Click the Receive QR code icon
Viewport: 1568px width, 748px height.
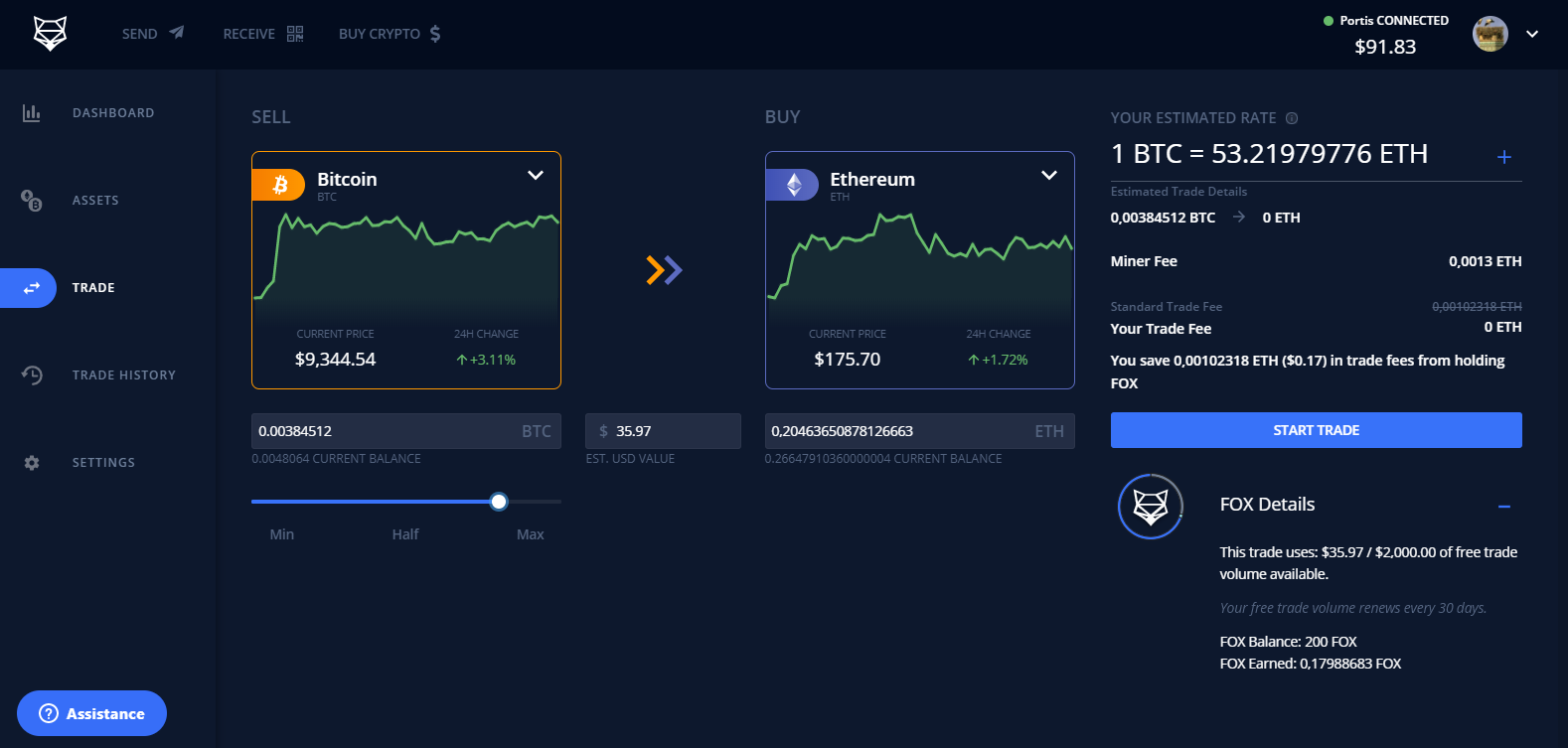point(295,34)
